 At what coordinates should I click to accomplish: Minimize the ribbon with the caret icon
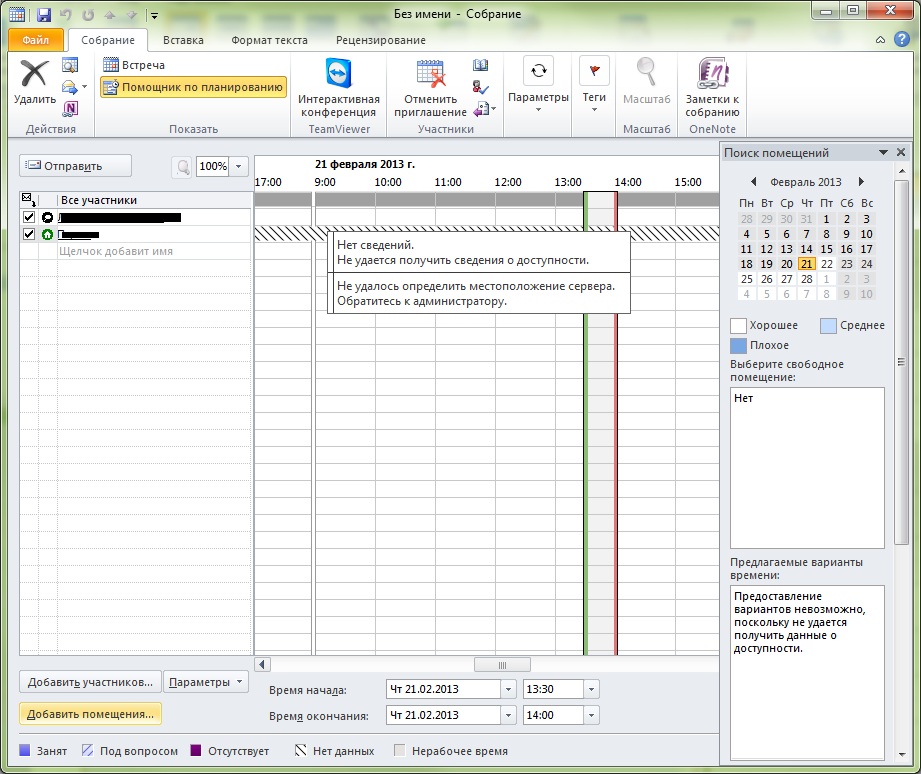point(880,39)
